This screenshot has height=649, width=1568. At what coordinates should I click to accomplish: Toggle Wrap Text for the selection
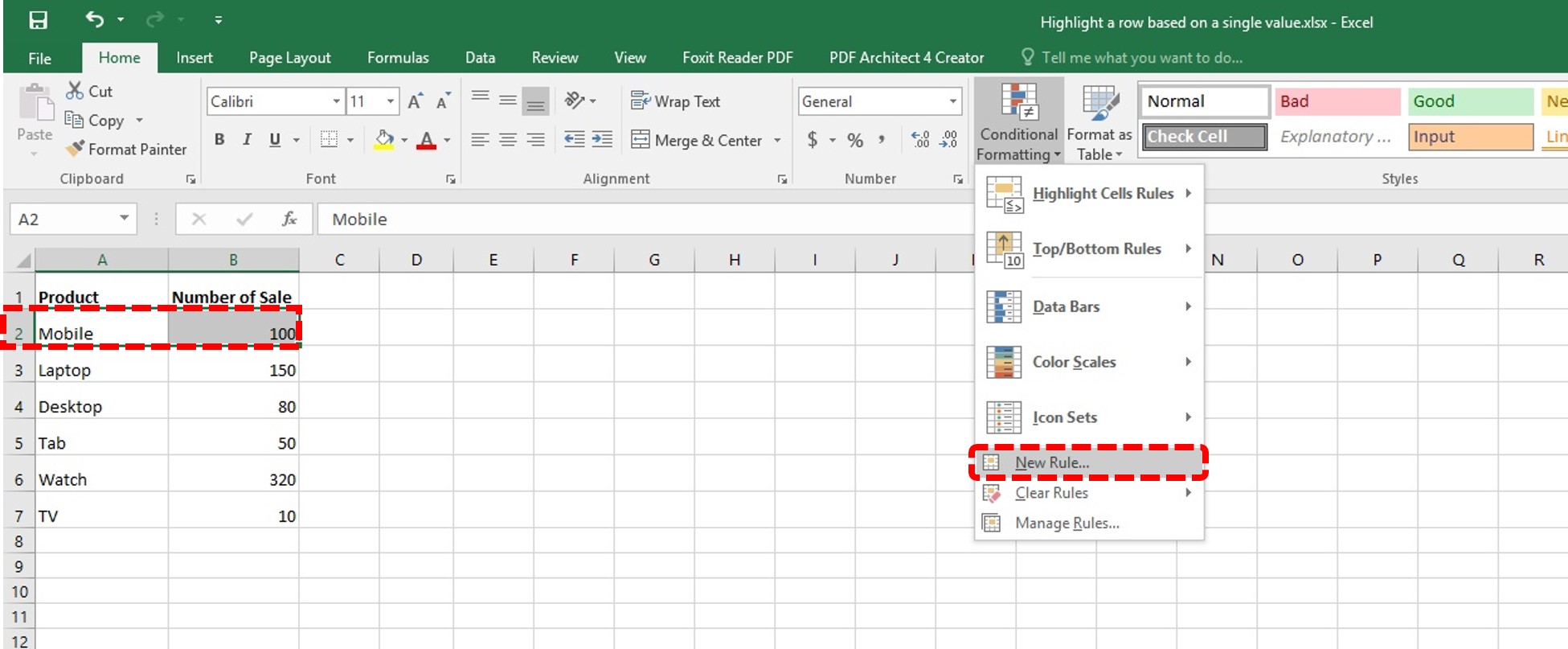click(x=675, y=101)
